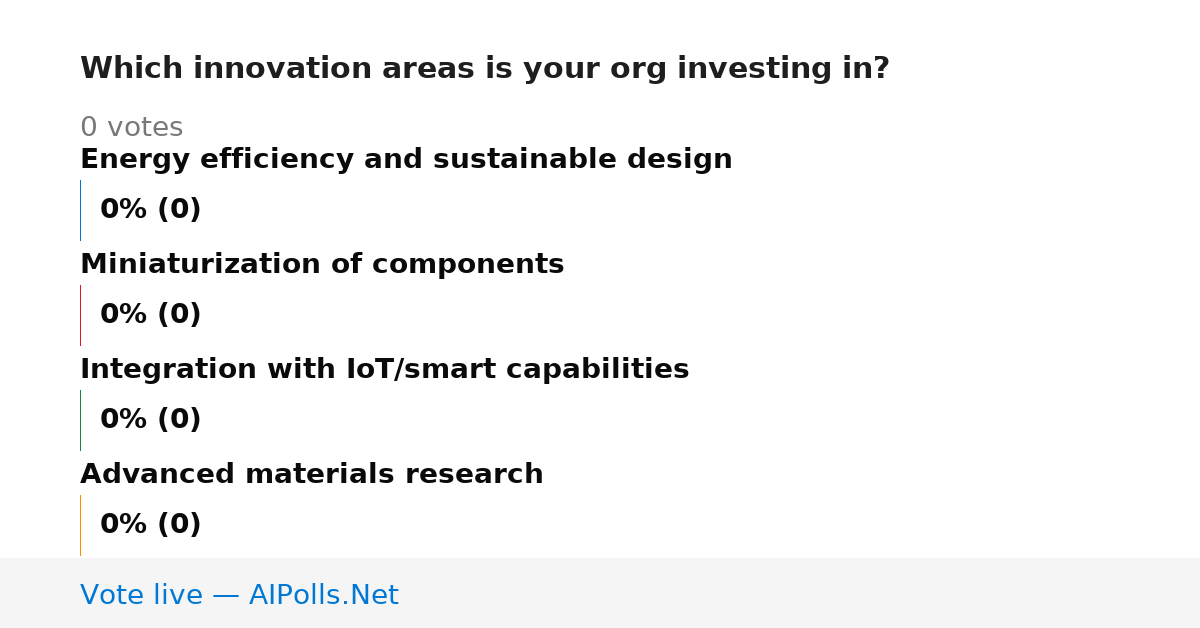Click 0% (0) result for Energy efficiency
This screenshot has height=628, width=1200.
151,210
